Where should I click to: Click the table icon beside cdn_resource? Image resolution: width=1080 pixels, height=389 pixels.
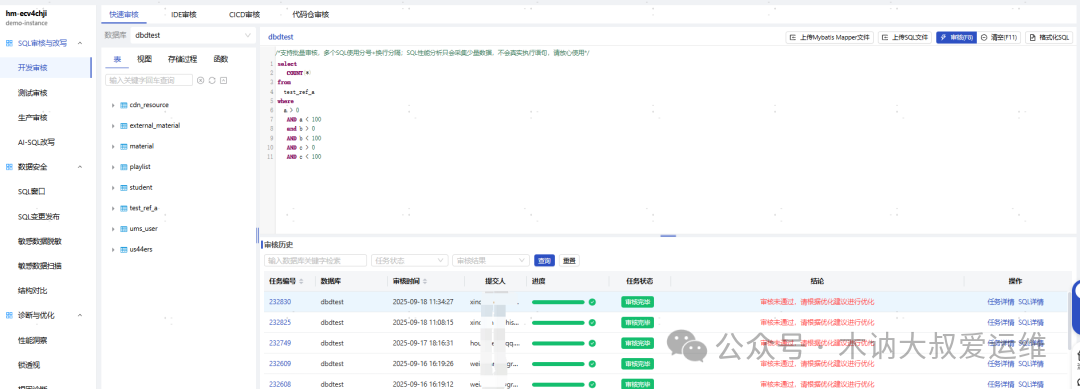(x=124, y=105)
